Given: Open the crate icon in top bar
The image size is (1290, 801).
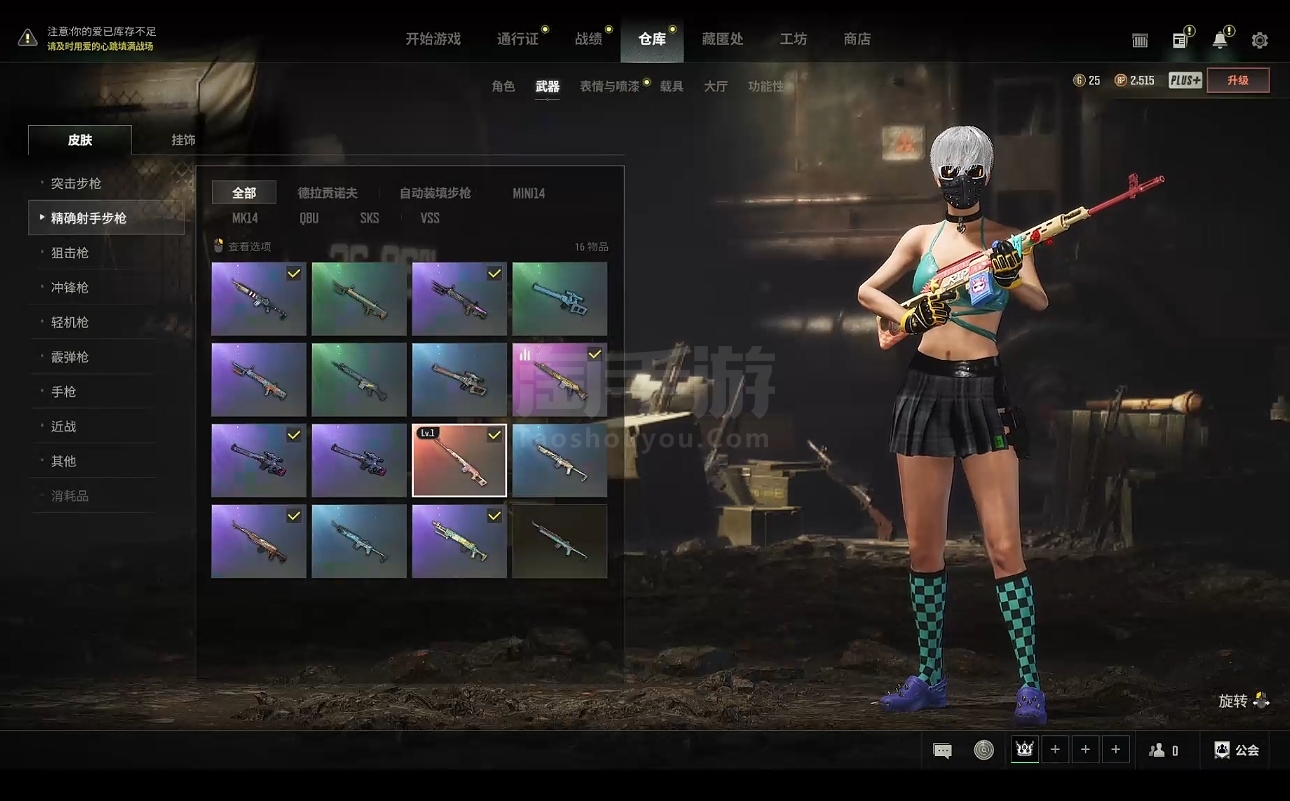Looking at the screenshot, I should 1140,40.
